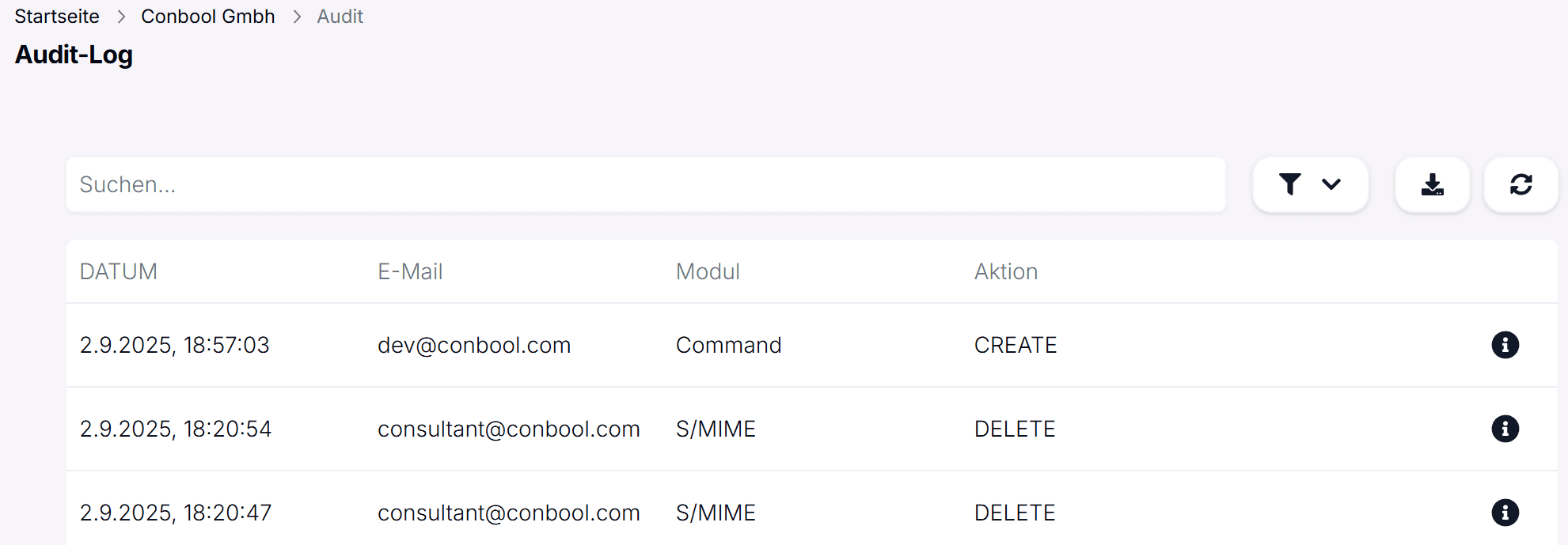The width and height of the screenshot is (1568, 545).
Task: Click the E-Mail column header
Action: [x=410, y=271]
